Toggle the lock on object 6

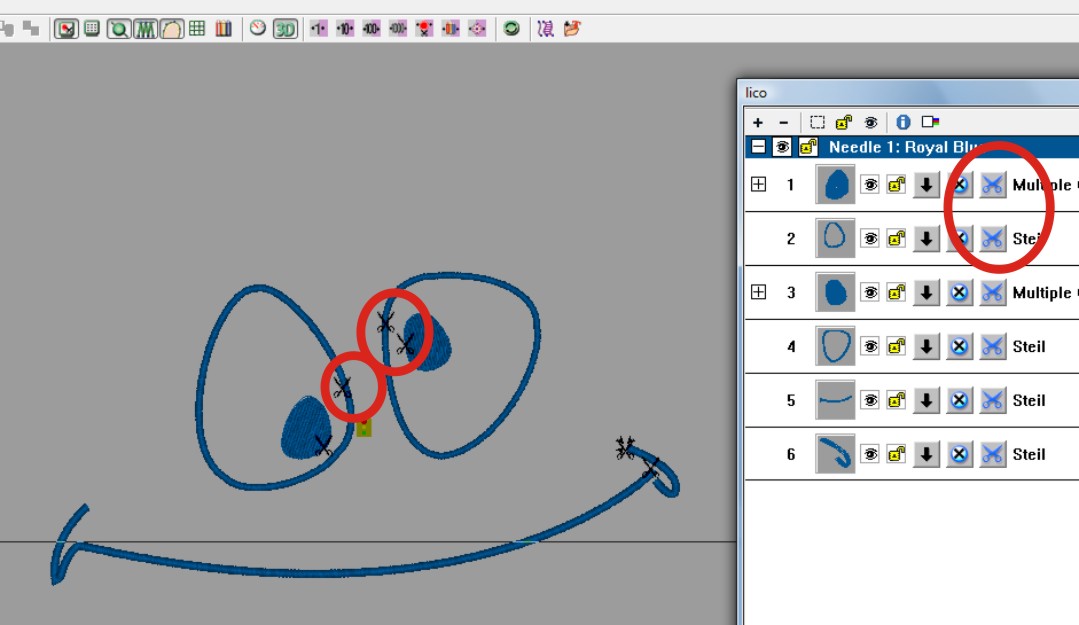tap(896, 454)
